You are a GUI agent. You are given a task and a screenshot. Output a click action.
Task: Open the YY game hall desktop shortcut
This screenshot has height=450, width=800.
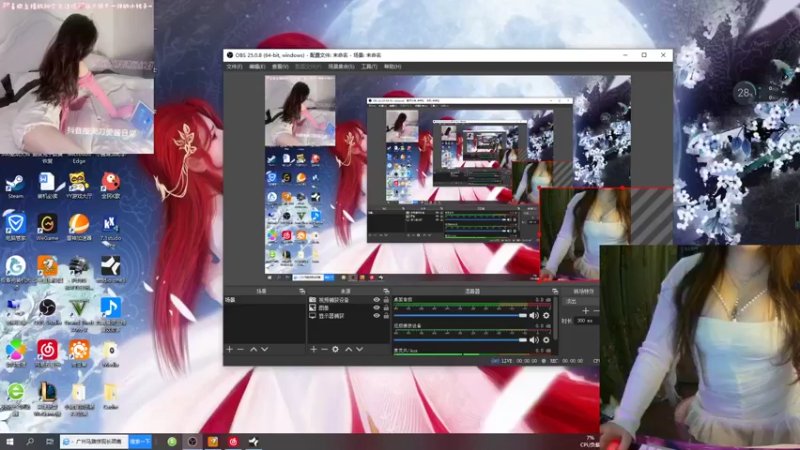tap(79, 186)
